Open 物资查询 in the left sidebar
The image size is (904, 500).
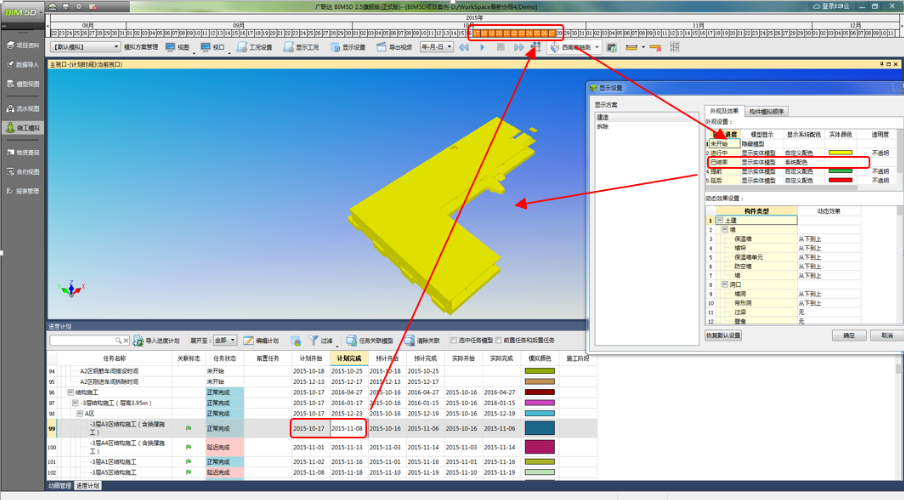pyautogui.click(x=23, y=152)
